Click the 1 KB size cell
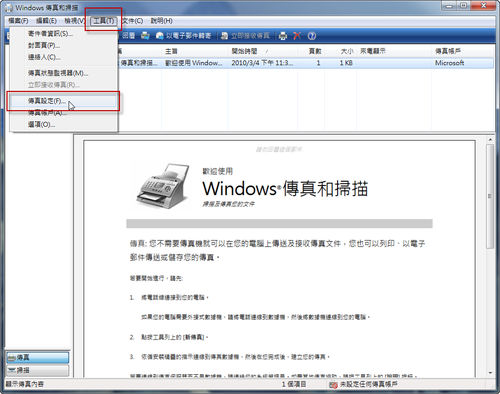The height and width of the screenshot is (394, 500). (x=346, y=63)
